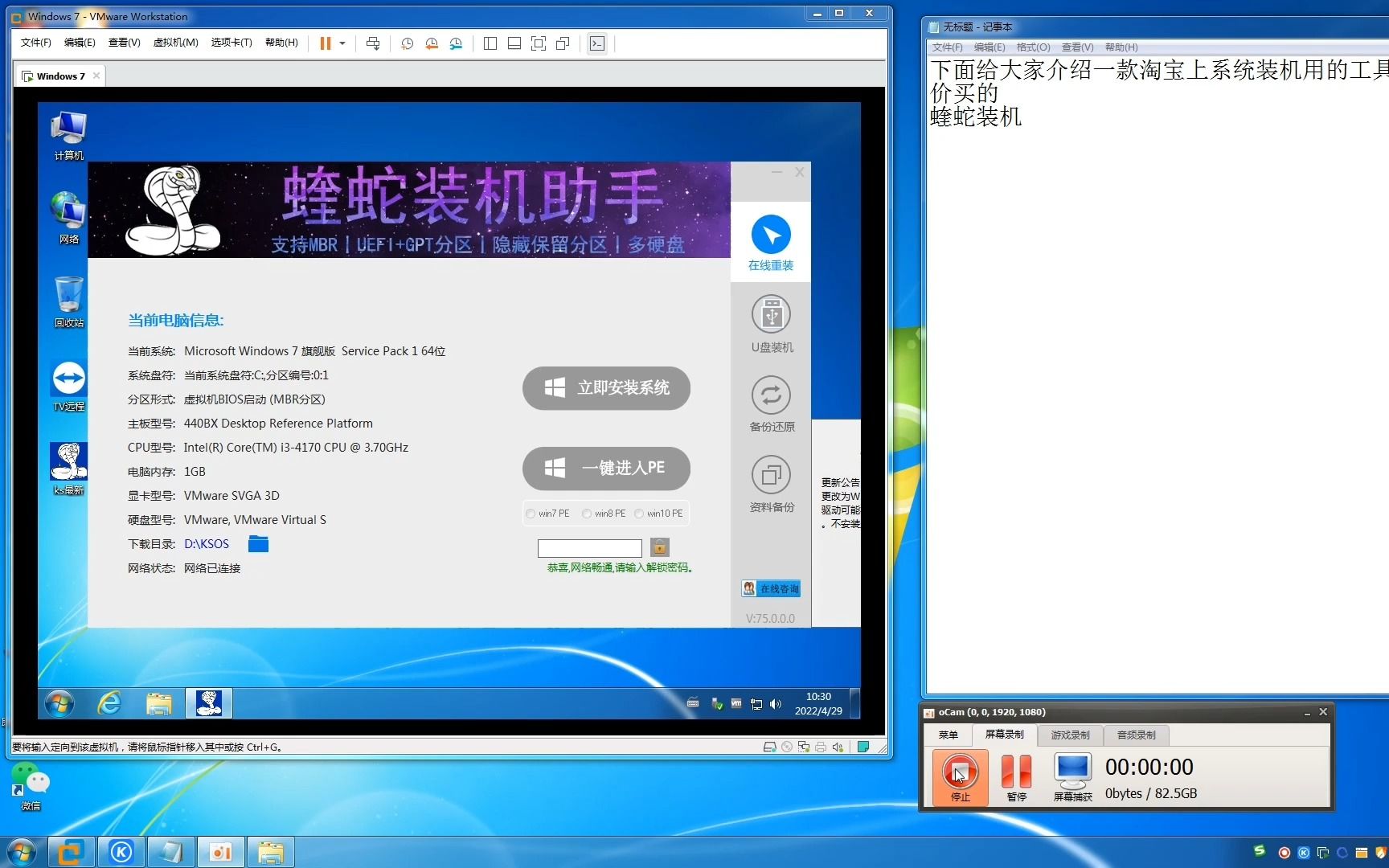Take a VM snapshot with the clock icon
The height and width of the screenshot is (868, 1389).
tap(408, 43)
